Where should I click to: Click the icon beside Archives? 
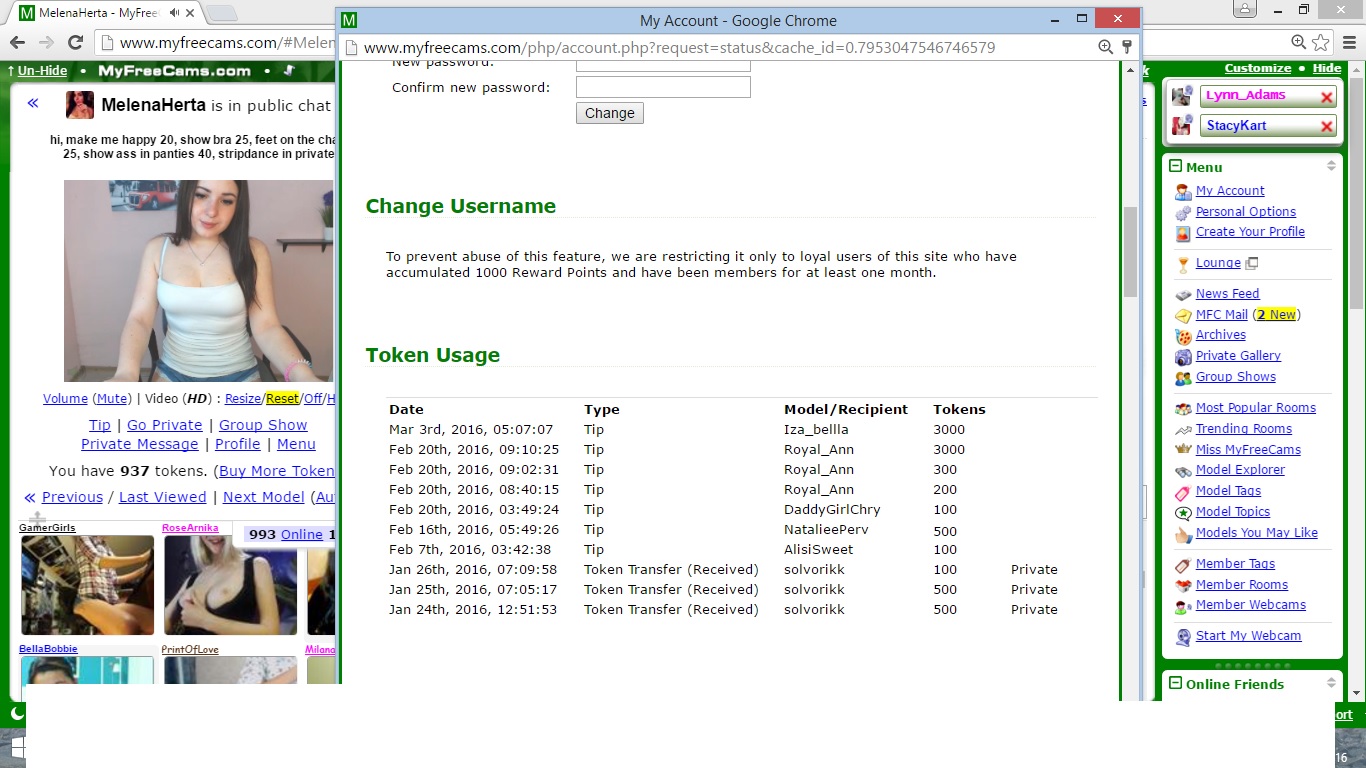point(1183,336)
